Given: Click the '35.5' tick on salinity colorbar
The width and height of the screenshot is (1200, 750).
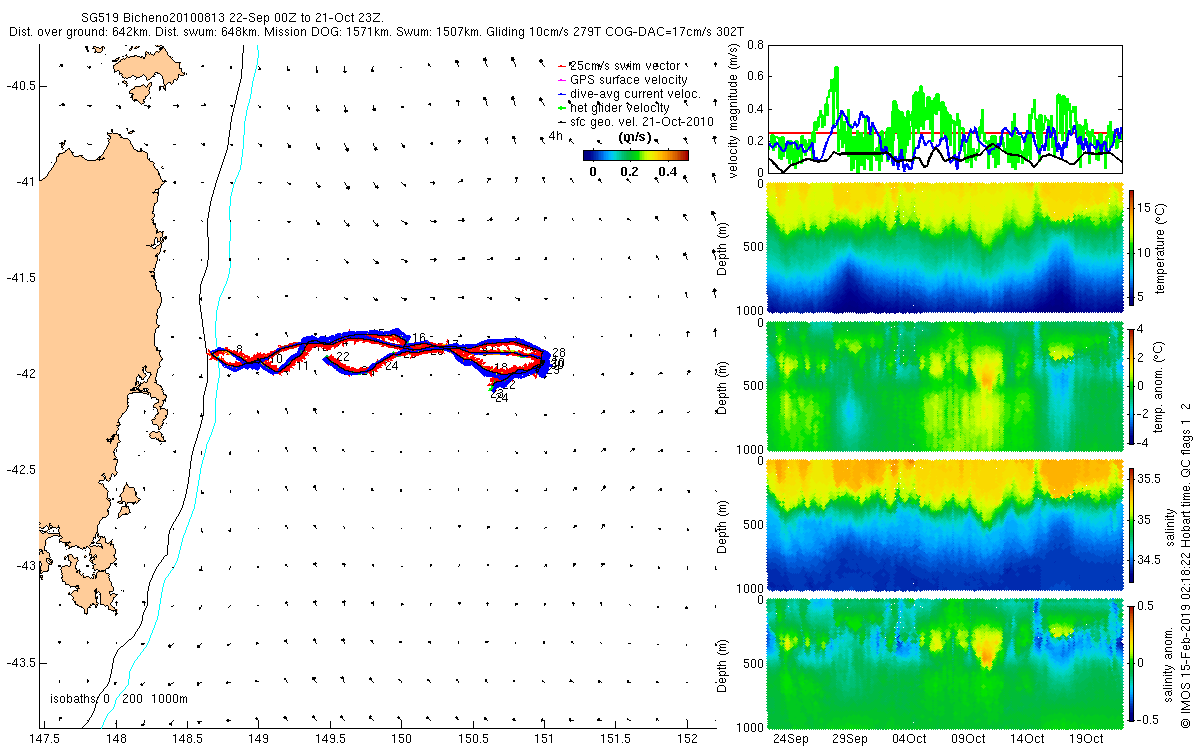Looking at the screenshot, I should (1151, 480).
